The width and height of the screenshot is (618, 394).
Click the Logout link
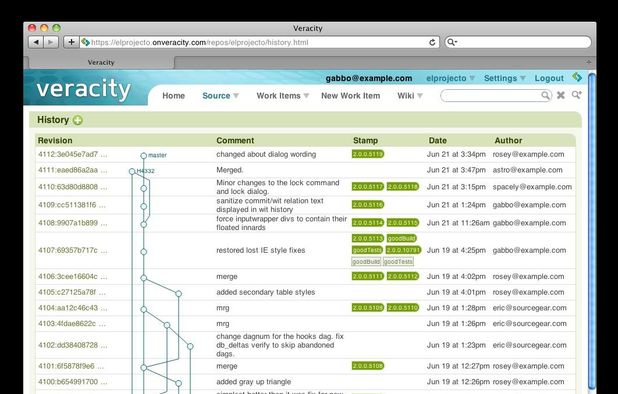click(x=549, y=78)
